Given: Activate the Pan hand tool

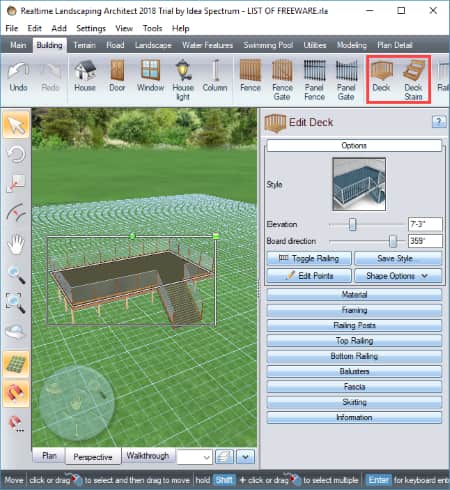Looking at the screenshot, I should [16, 244].
